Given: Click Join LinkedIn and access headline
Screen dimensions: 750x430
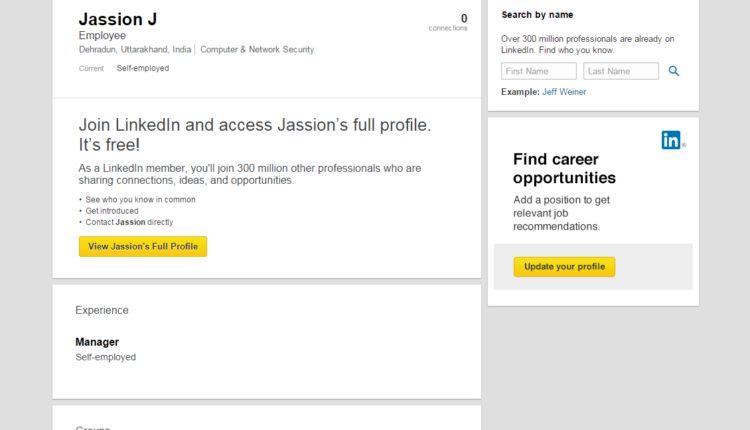Looking at the screenshot, I should (x=255, y=135).
